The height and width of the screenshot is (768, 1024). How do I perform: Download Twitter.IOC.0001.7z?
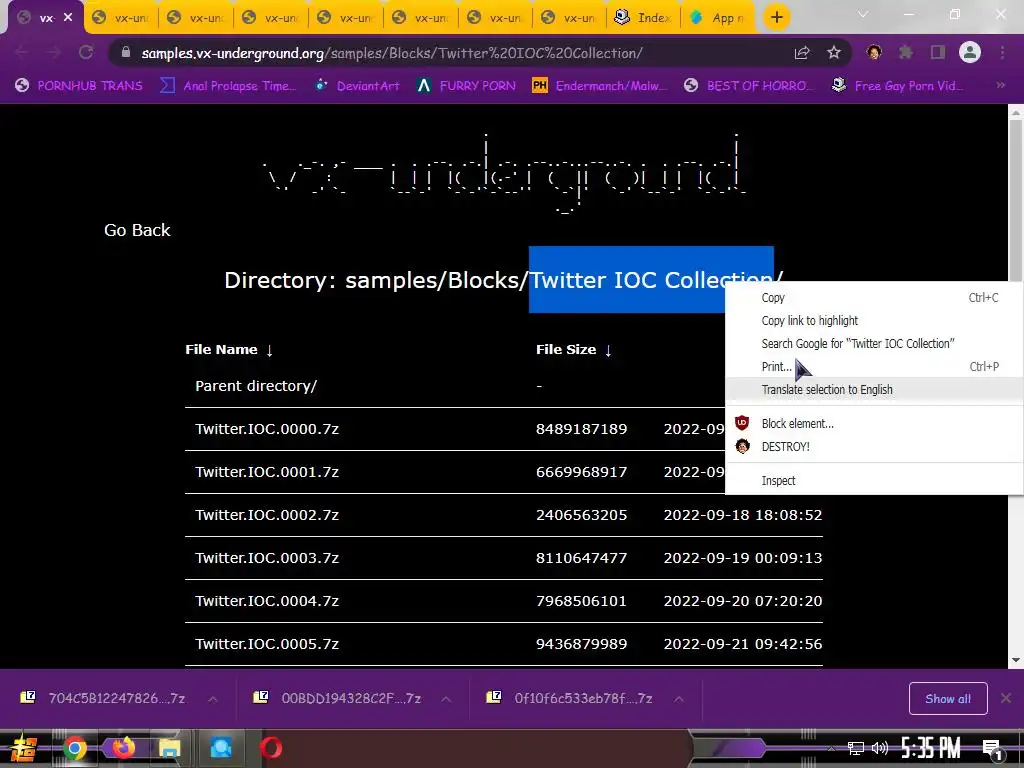(x=267, y=472)
